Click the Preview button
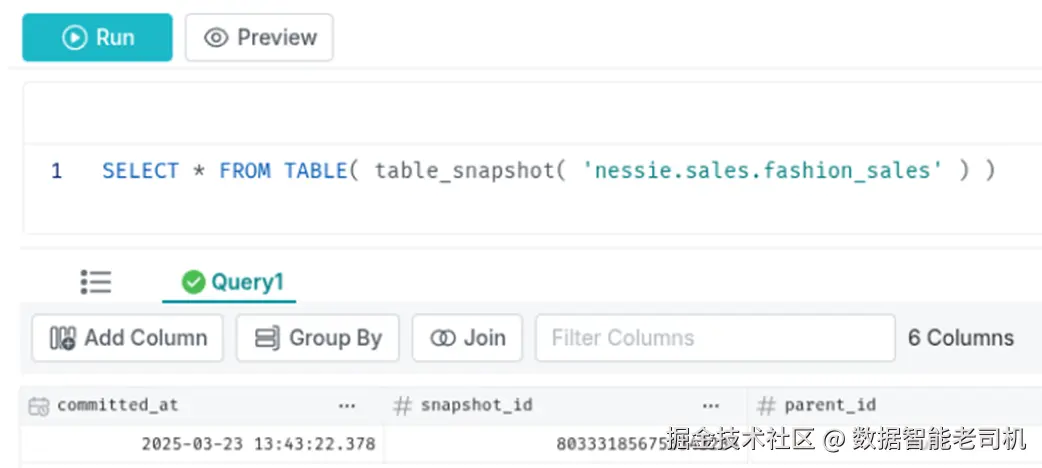This screenshot has width=1042, height=468. [259, 38]
